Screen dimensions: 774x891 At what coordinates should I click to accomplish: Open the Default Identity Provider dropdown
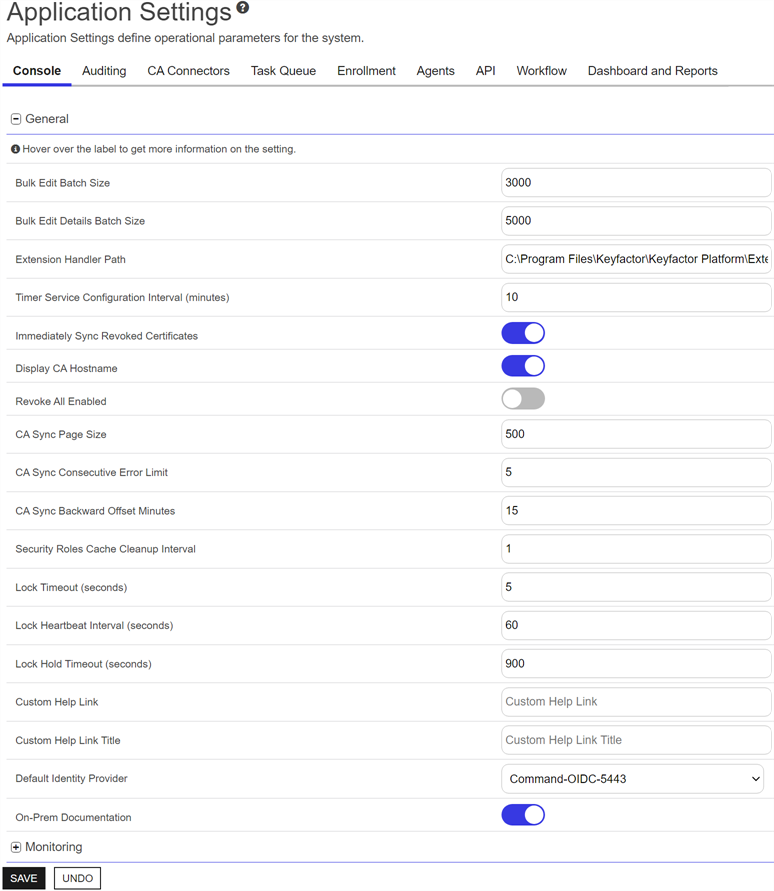pos(631,779)
